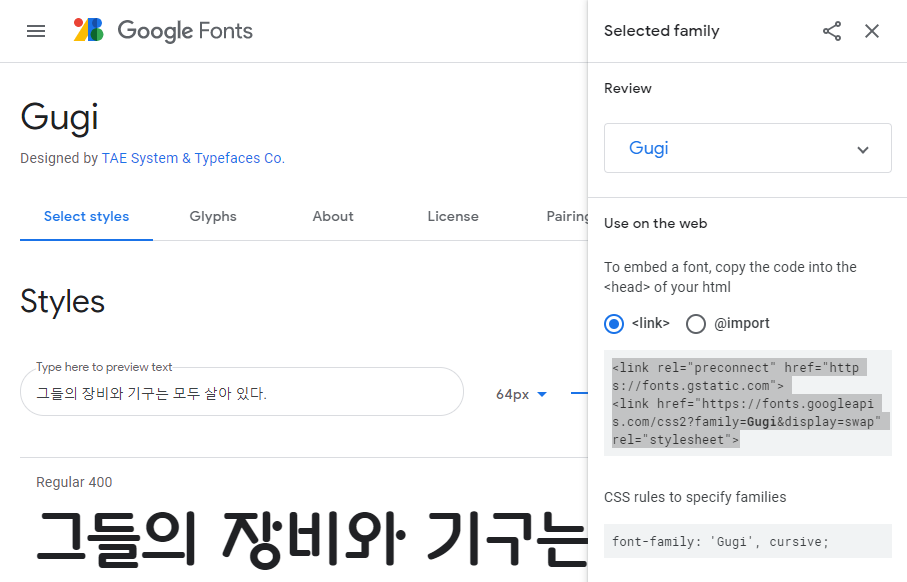Click the Google Fonts logo
The width and height of the screenshot is (907, 582).
click(x=163, y=30)
